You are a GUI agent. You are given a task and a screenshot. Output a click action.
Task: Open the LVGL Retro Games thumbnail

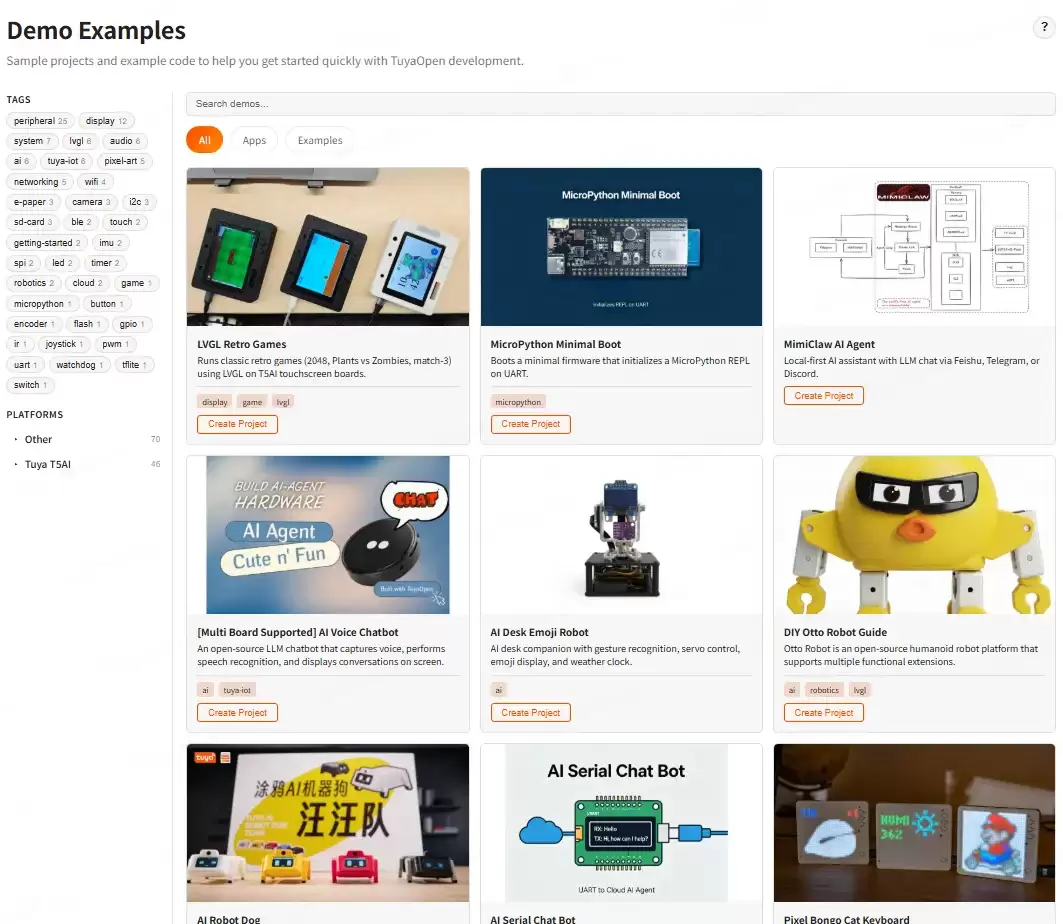pos(327,247)
